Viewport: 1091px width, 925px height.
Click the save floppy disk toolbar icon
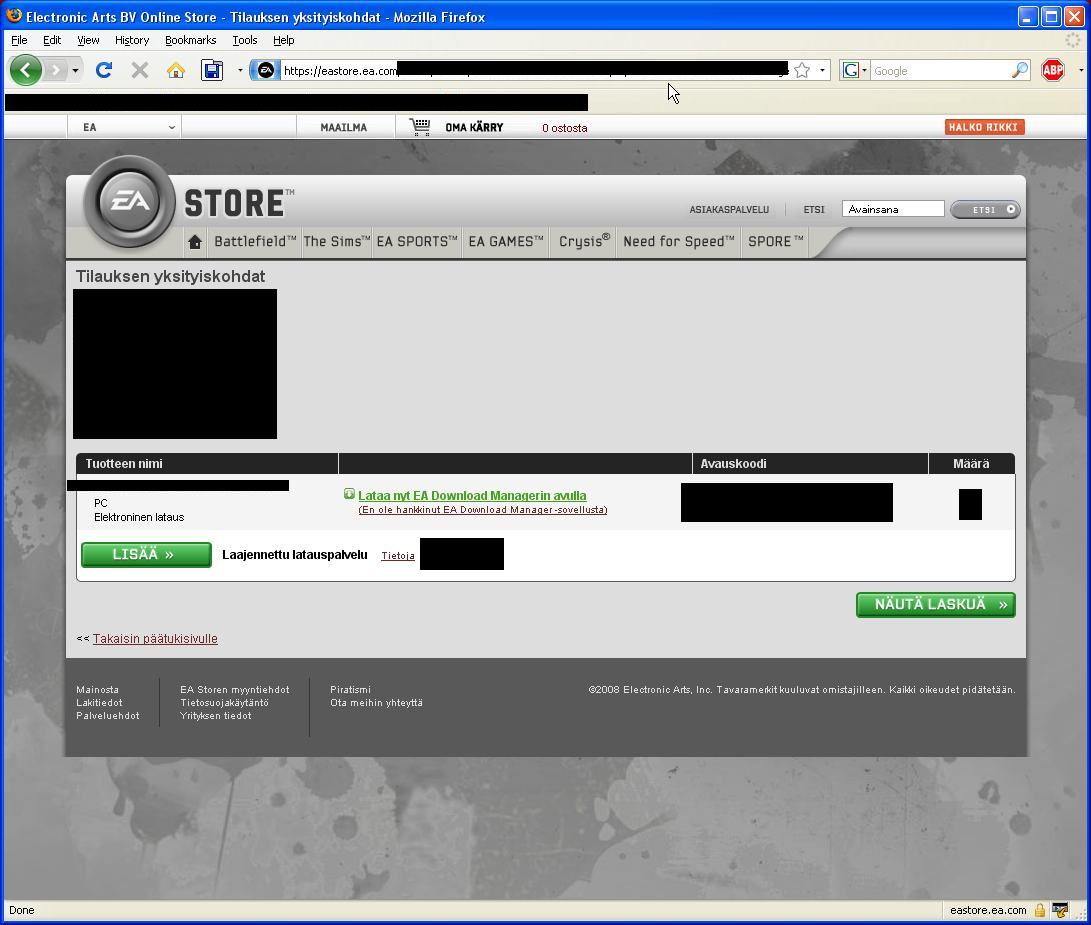[212, 70]
